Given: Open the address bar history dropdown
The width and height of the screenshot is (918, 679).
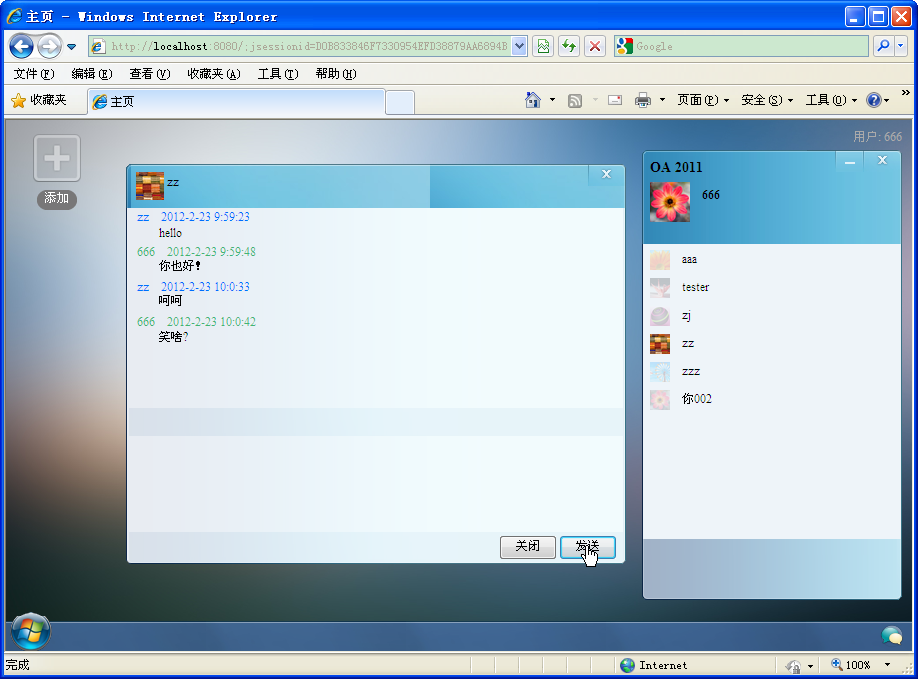Looking at the screenshot, I should pyautogui.click(x=519, y=46).
